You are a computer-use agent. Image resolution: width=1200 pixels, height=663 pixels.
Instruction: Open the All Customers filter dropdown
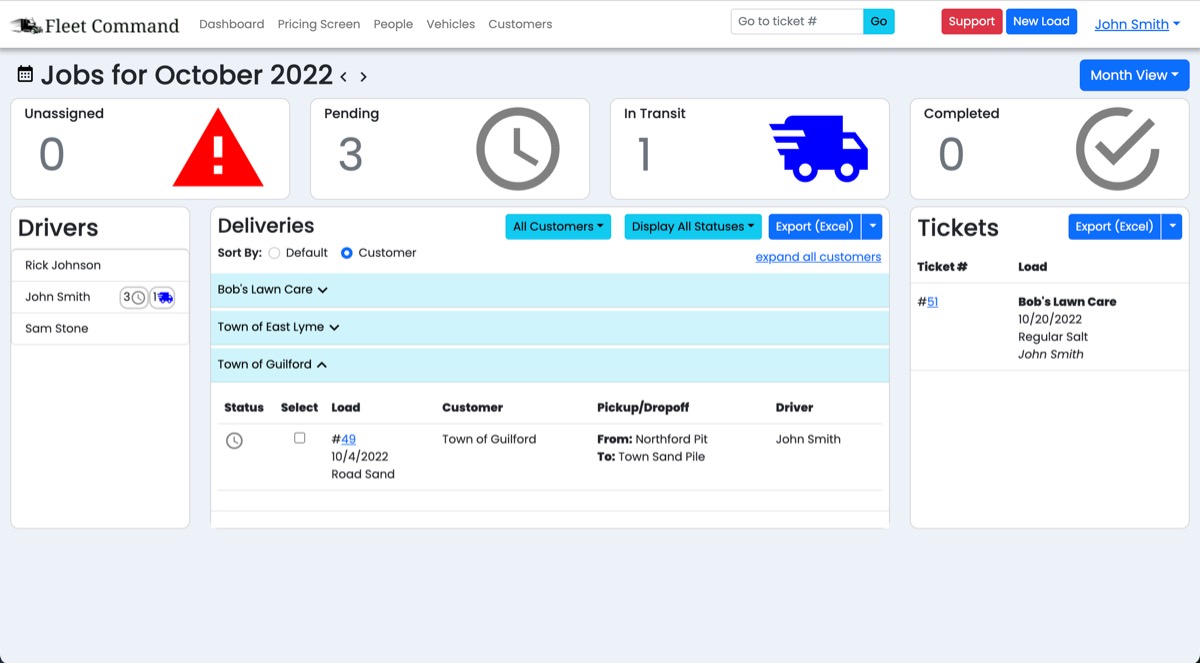coord(557,227)
